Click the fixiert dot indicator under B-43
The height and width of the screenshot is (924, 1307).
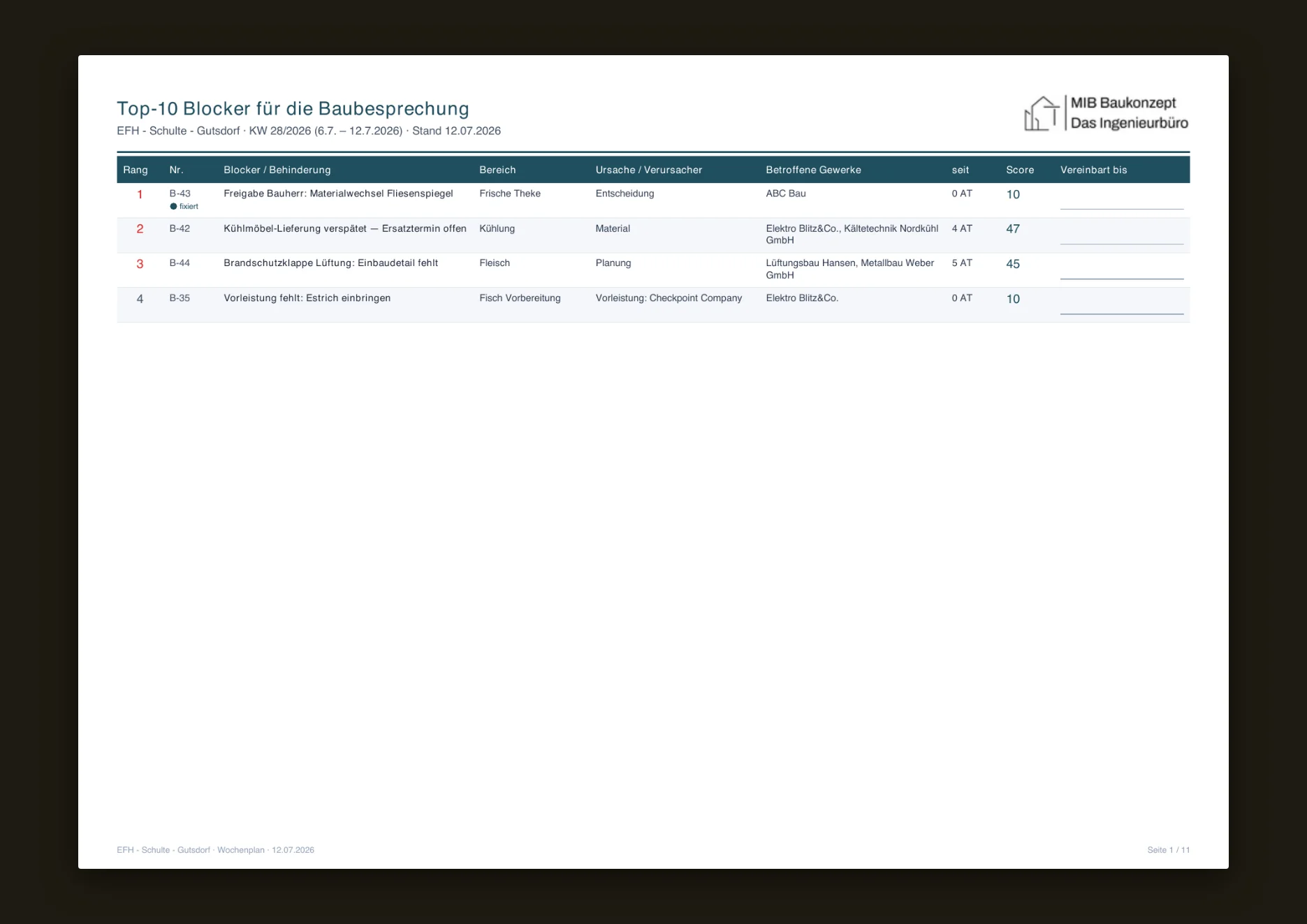click(173, 207)
